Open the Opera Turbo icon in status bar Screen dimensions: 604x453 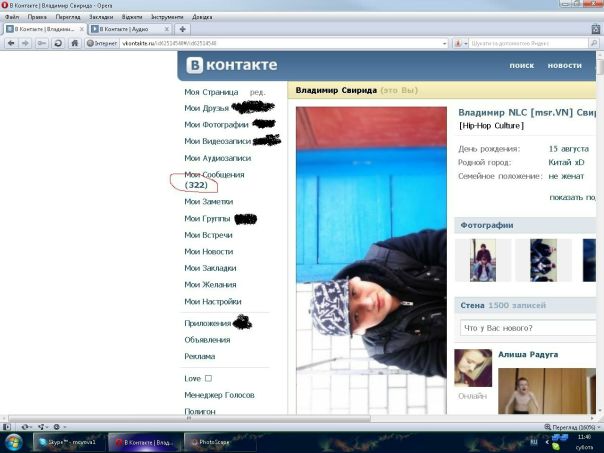click(59, 427)
